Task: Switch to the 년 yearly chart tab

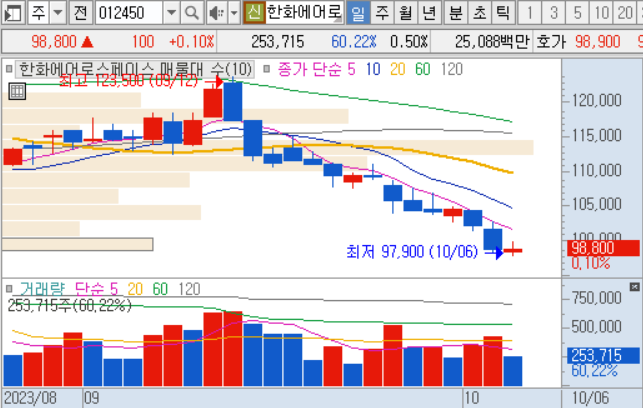Action: pos(429,13)
